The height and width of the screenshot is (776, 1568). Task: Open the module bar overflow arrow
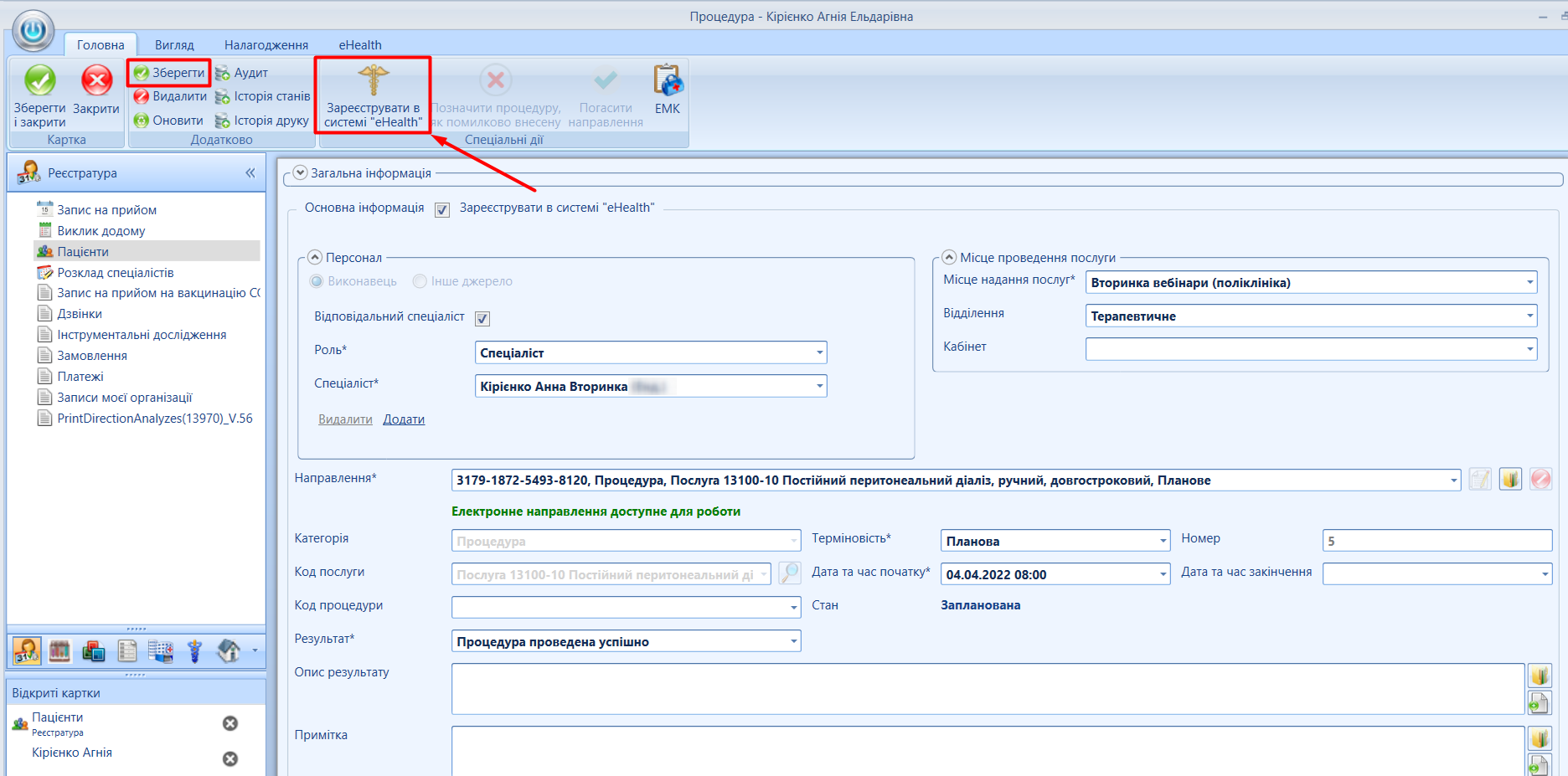(x=255, y=650)
